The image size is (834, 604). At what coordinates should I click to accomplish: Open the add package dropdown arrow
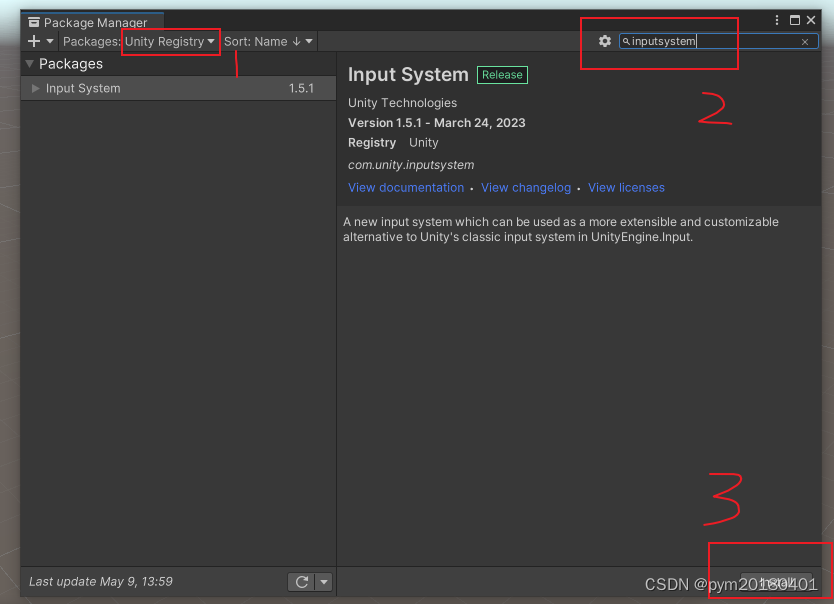[49, 41]
